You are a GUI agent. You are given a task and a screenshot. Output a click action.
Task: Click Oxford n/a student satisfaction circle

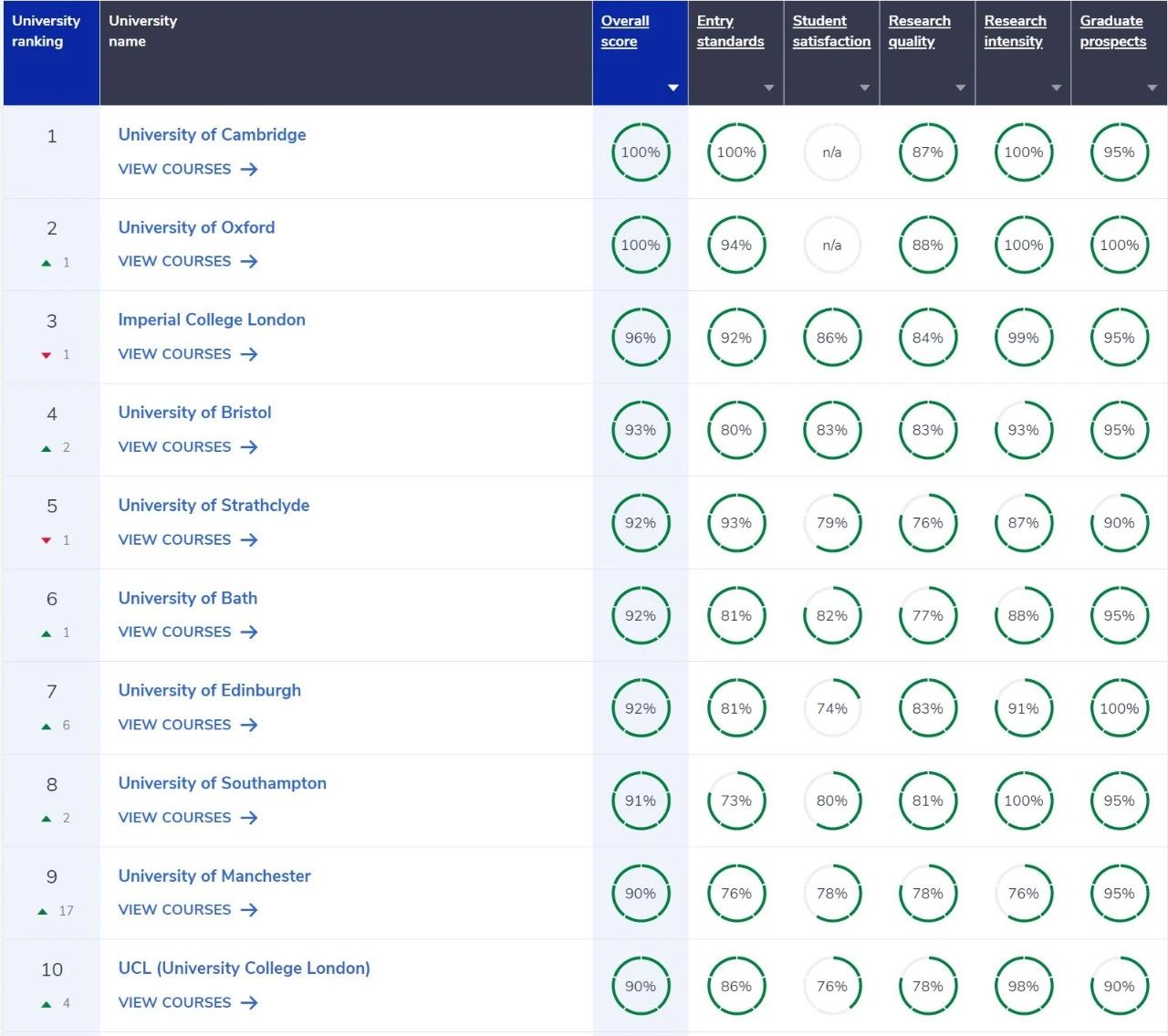(831, 246)
